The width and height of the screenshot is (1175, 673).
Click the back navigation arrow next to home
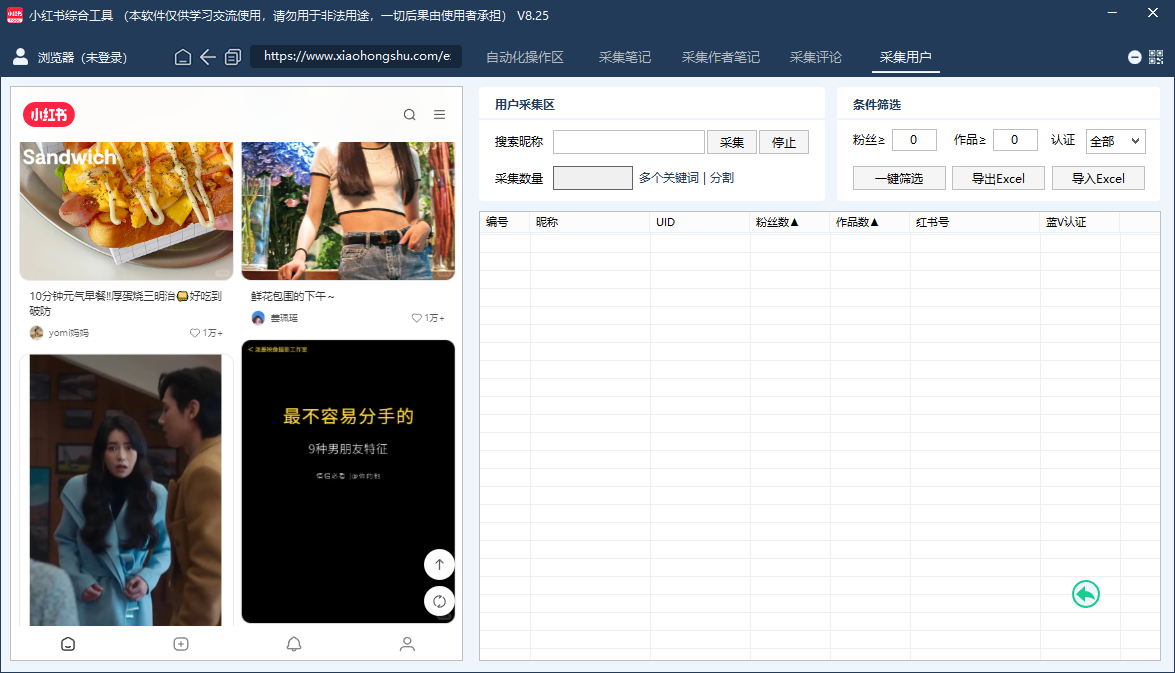[x=207, y=57]
